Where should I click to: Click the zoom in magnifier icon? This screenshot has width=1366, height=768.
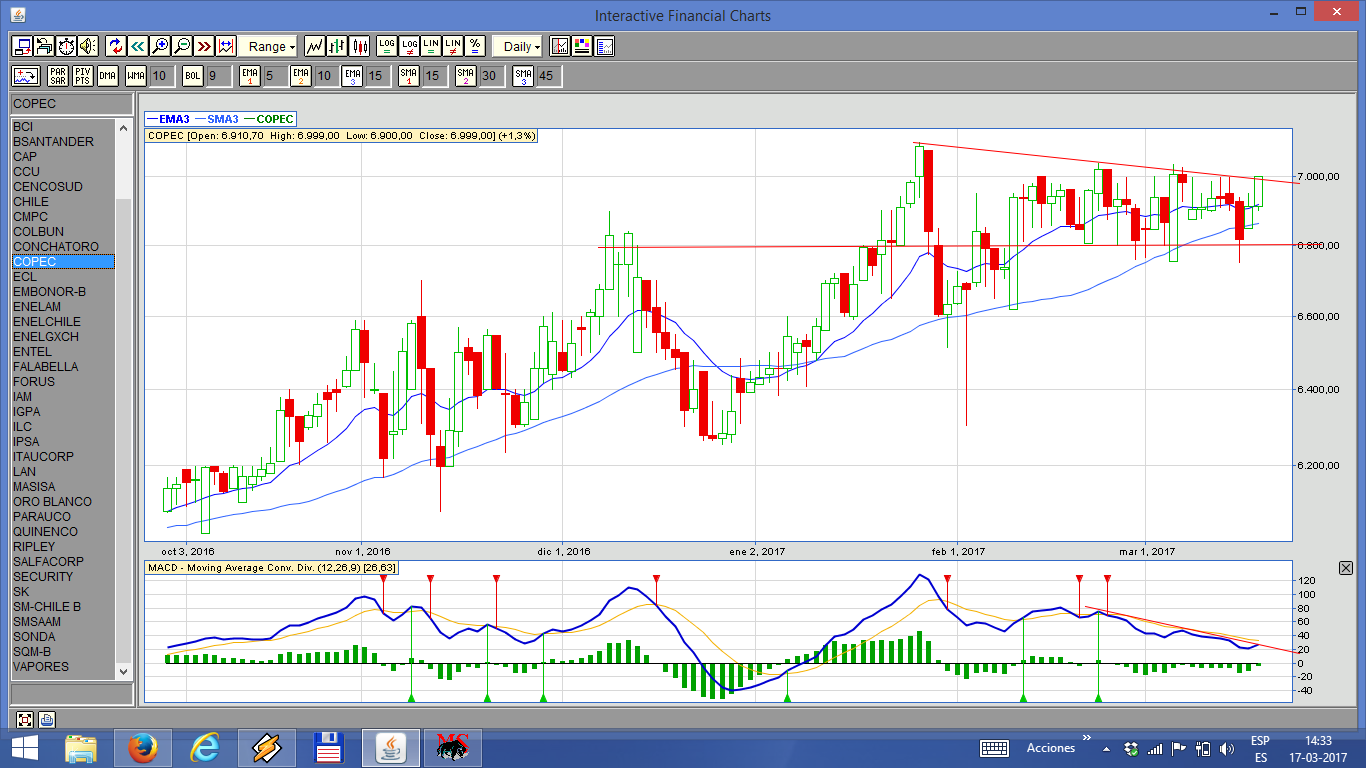160,46
